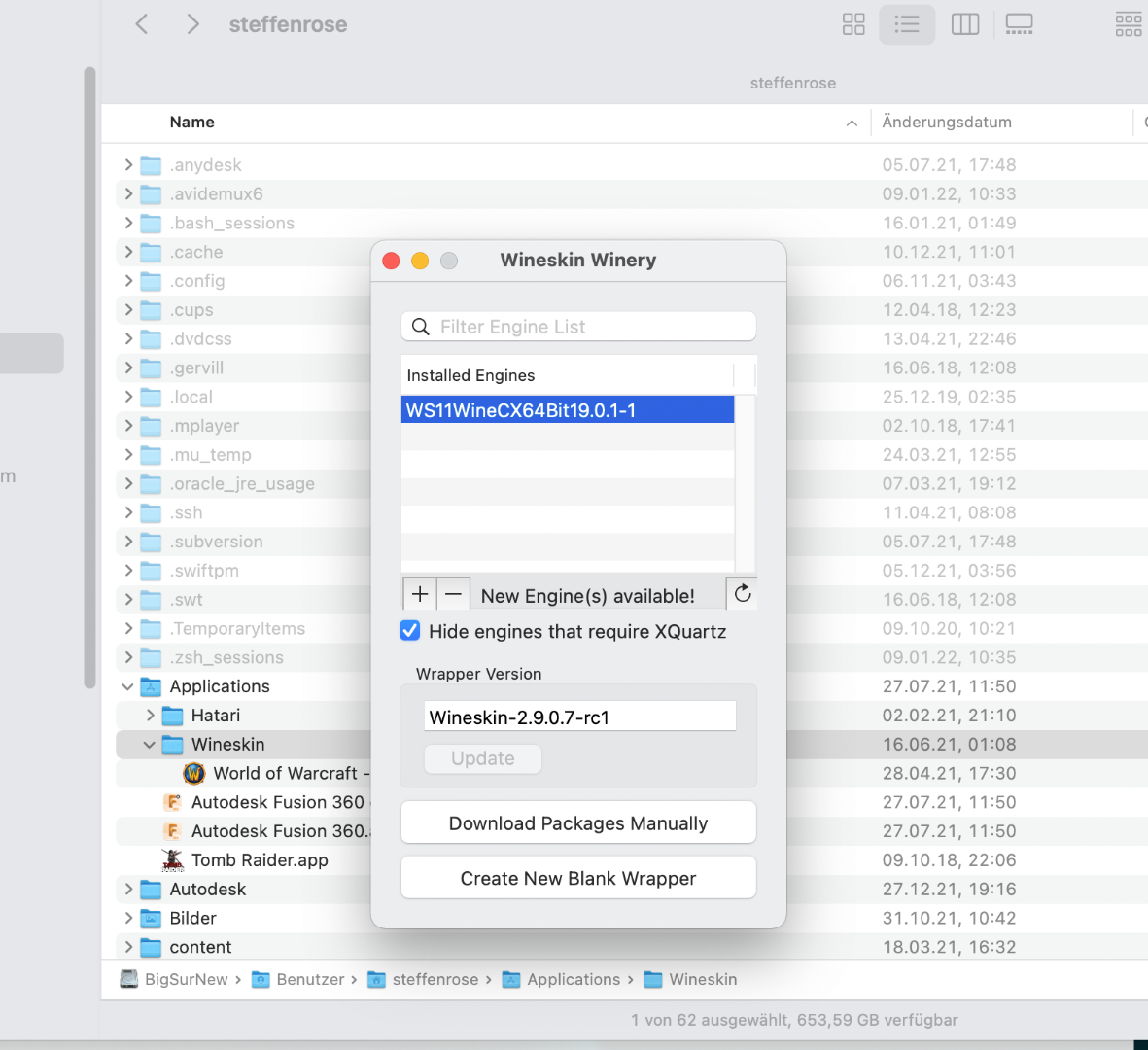Sort by Änderungsdatum column header

pos(947,122)
